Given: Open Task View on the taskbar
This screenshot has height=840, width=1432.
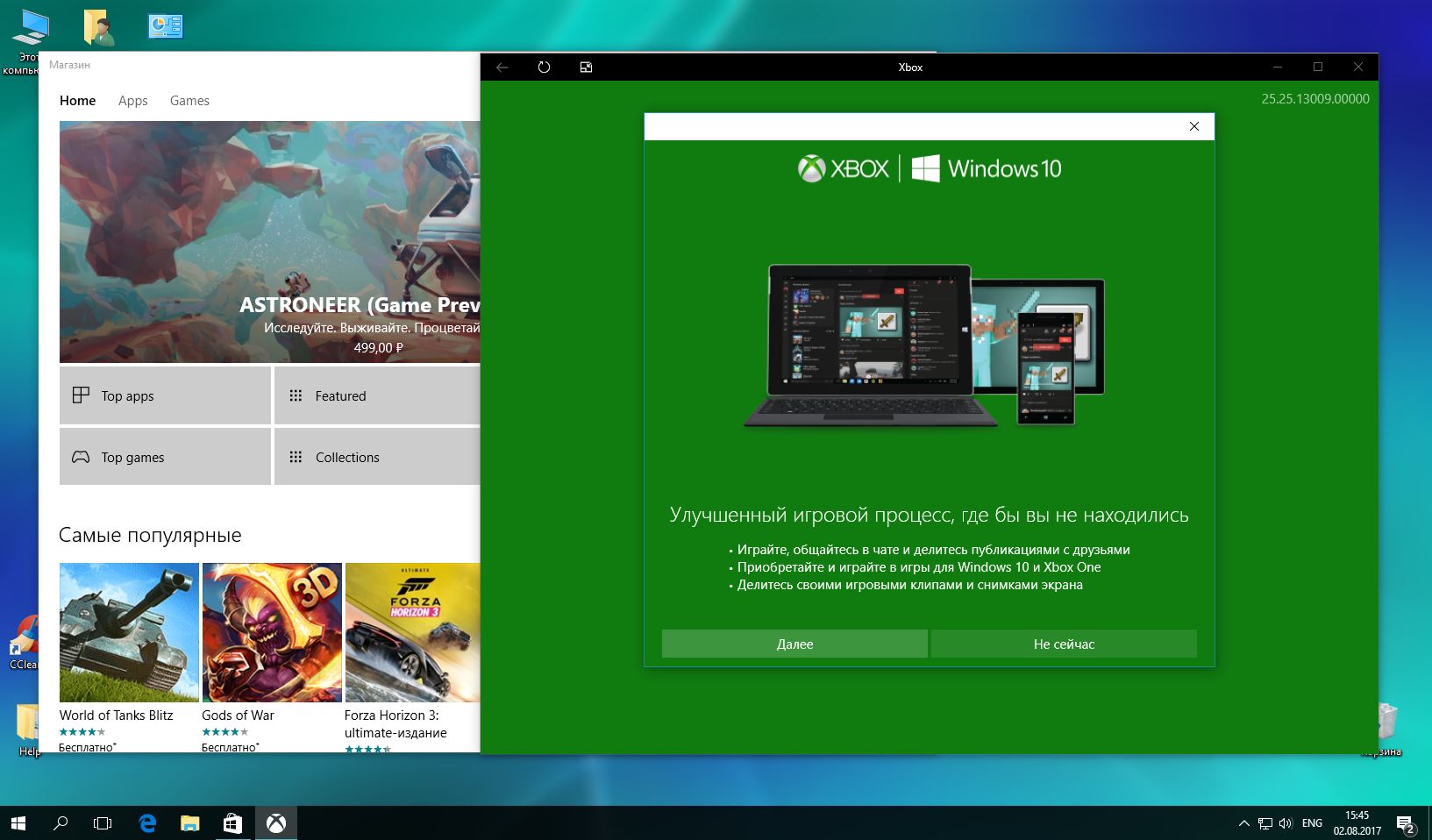Looking at the screenshot, I should [x=103, y=823].
